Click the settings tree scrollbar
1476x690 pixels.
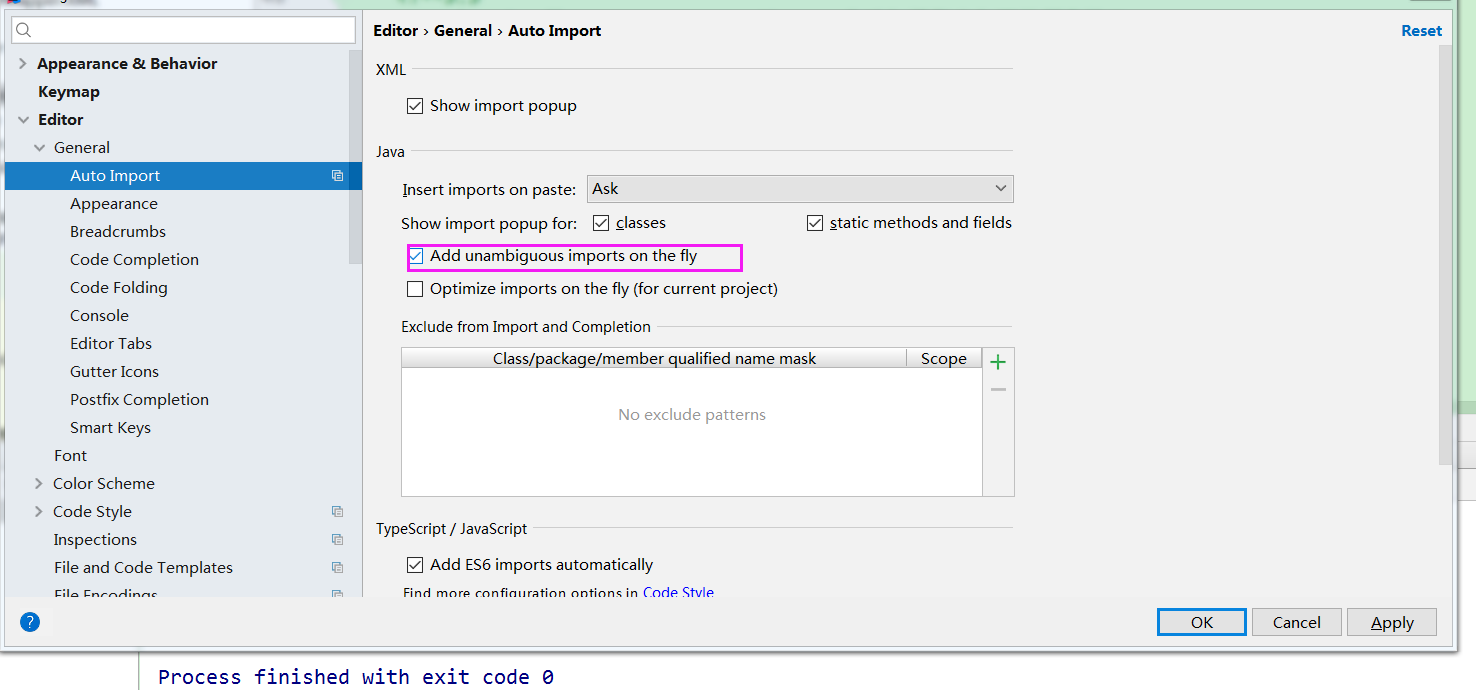(355, 157)
